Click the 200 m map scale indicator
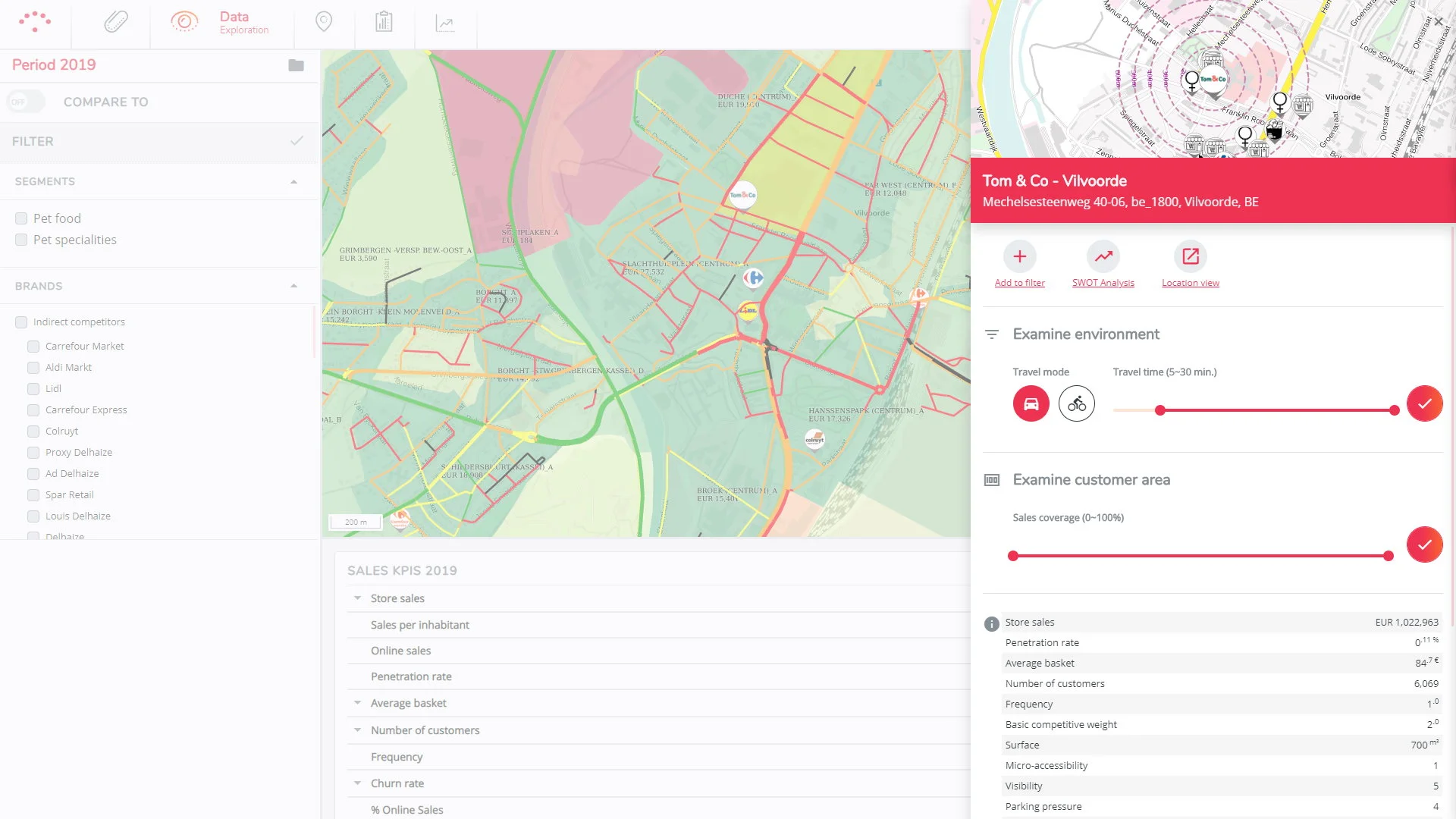Screen dimensions: 1456x819 coord(356,522)
